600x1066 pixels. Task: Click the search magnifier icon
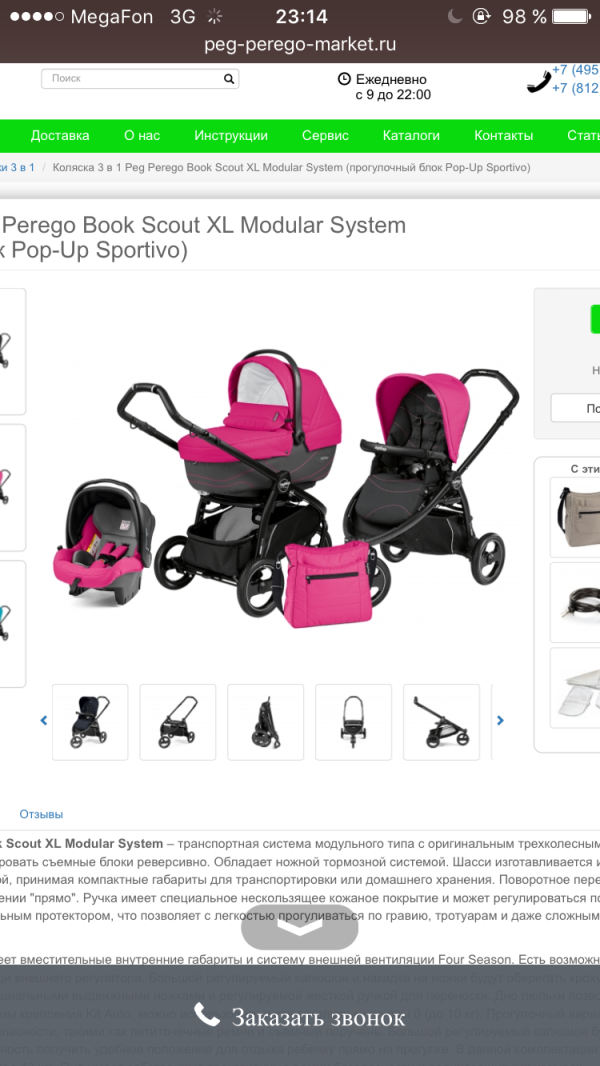click(229, 79)
